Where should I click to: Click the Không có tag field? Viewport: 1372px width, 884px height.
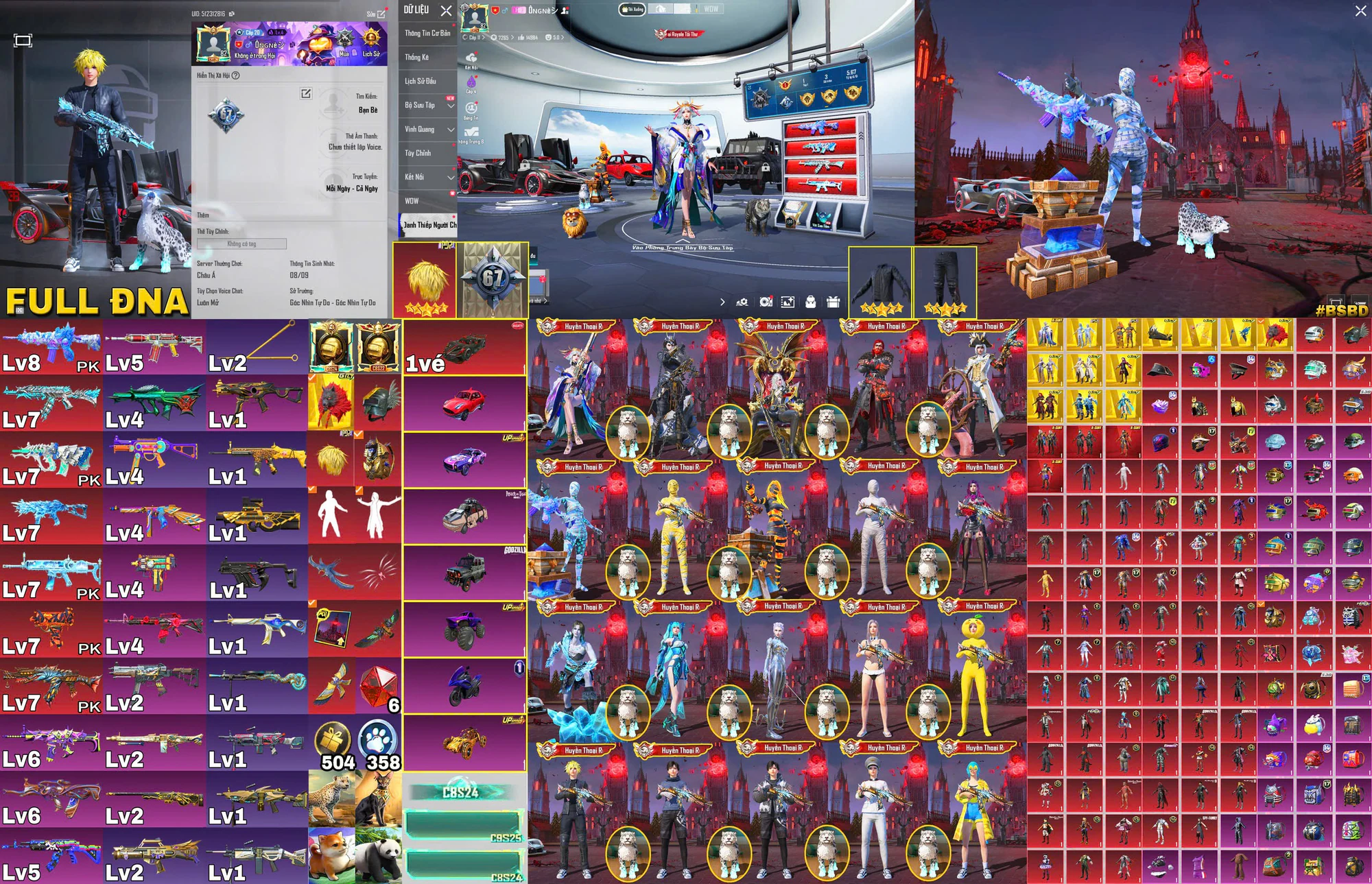[x=241, y=243]
